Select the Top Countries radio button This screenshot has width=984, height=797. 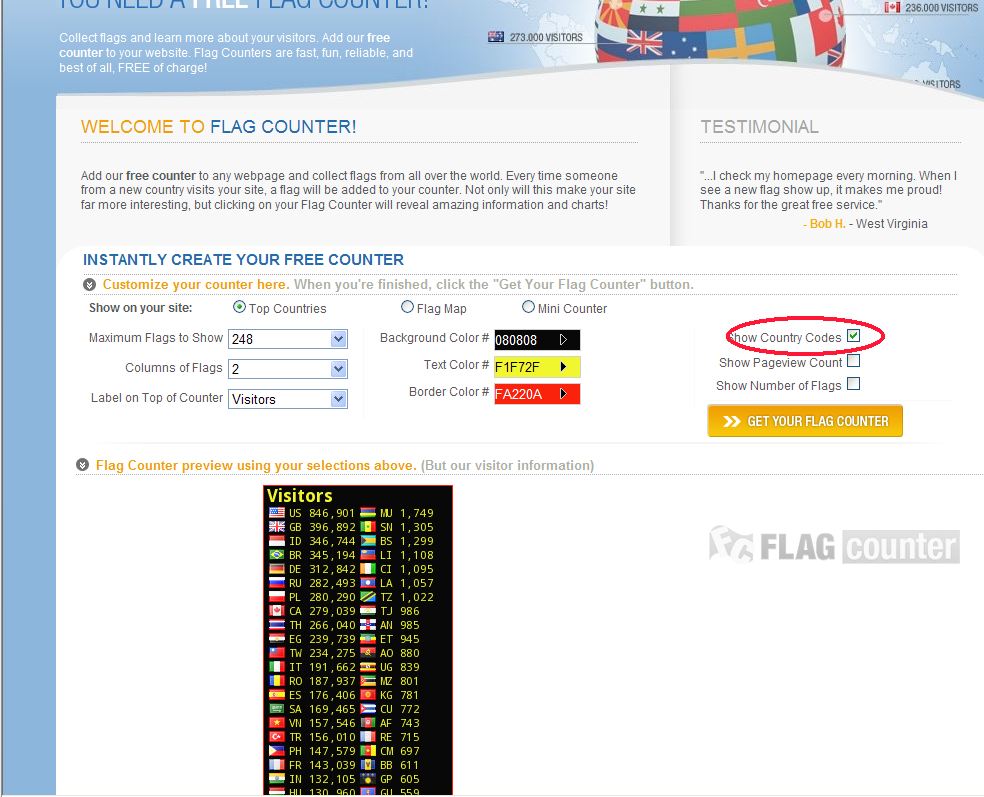239,307
